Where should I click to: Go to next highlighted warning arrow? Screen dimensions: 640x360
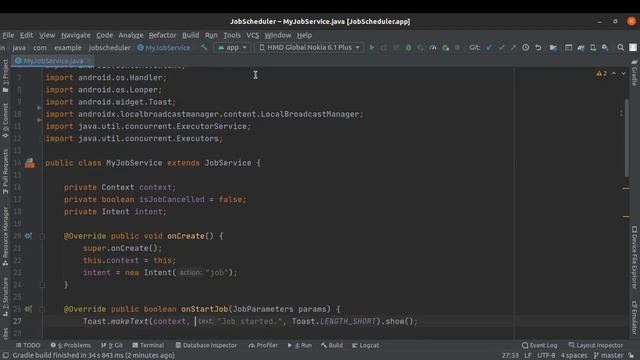623,73
